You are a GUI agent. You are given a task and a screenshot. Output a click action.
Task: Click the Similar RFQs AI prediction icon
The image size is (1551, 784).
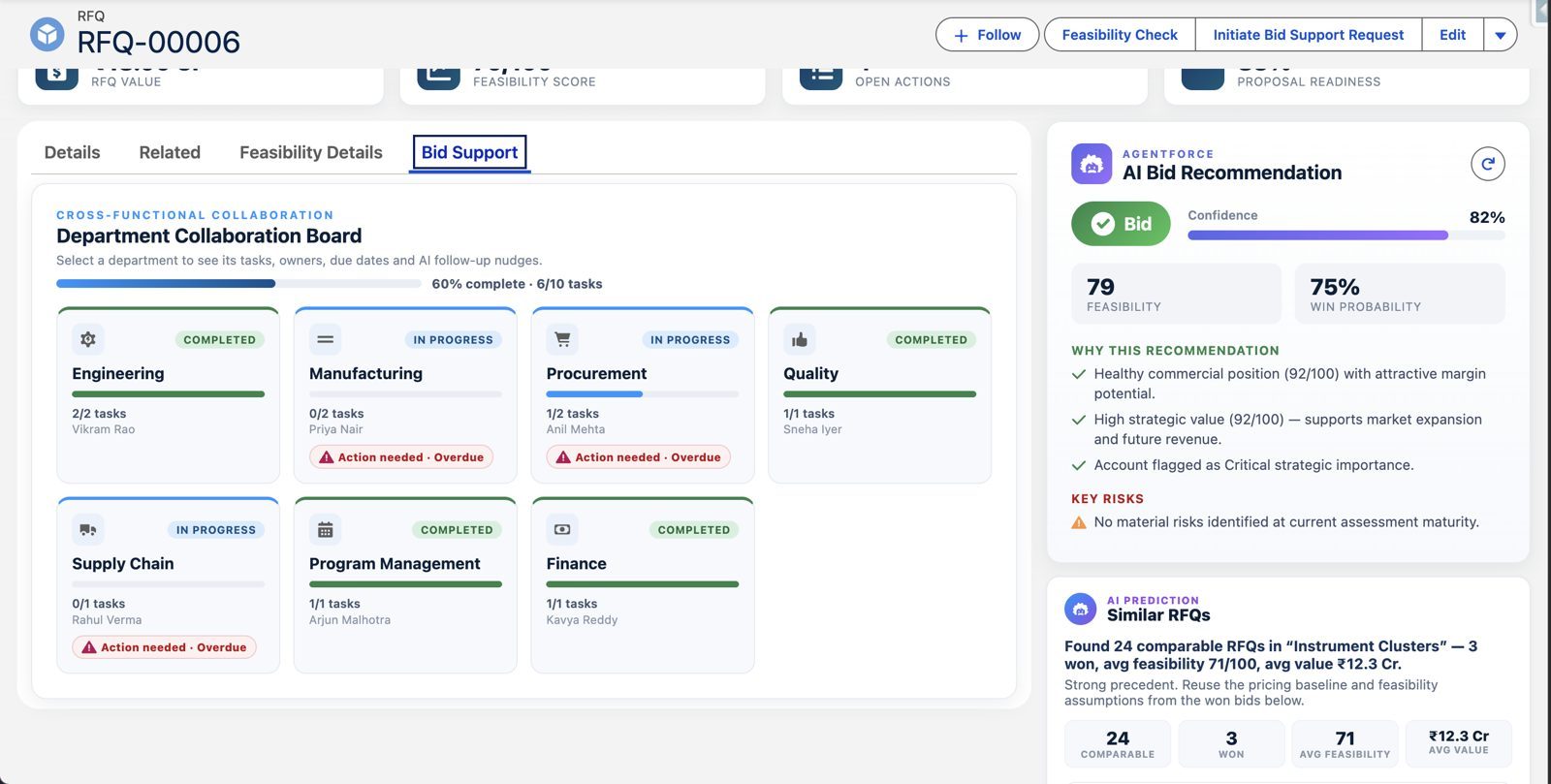coord(1080,609)
